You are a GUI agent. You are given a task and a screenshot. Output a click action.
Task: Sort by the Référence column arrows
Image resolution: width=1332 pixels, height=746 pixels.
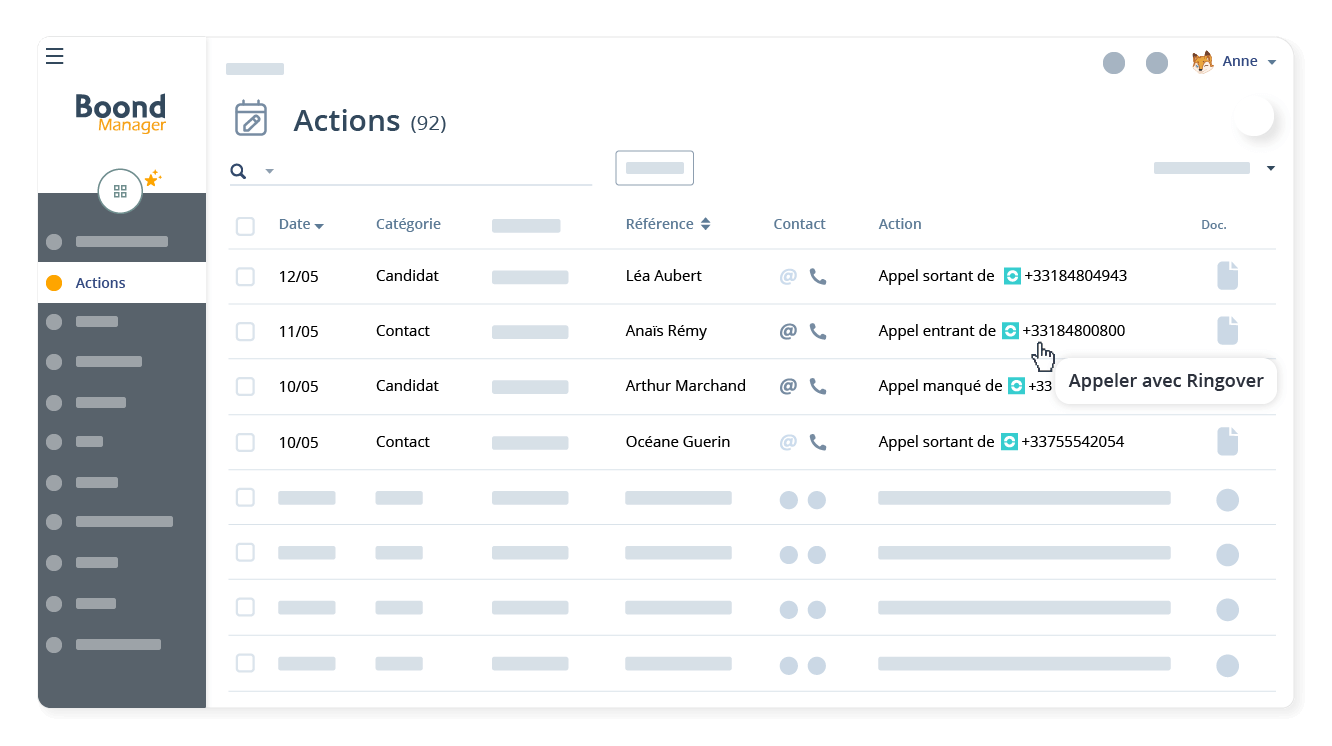pyautogui.click(x=706, y=224)
